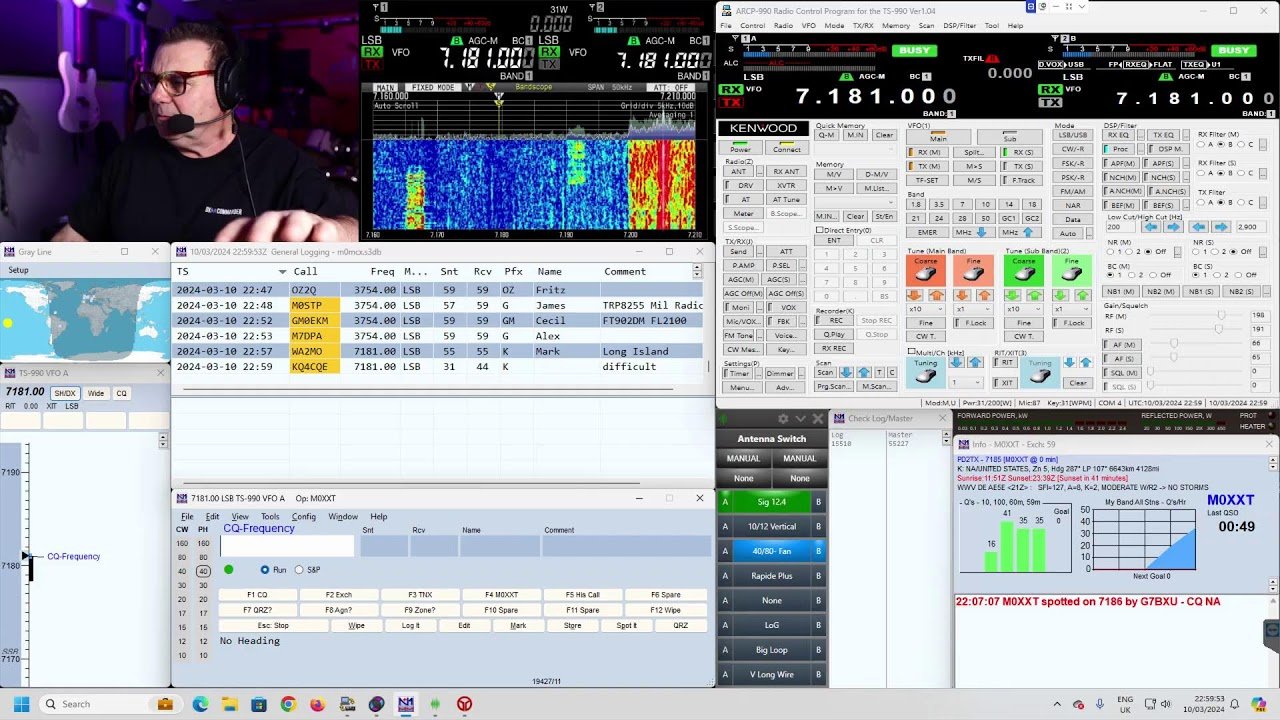Click Scan blue down arrow

click(x=846, y=372)
